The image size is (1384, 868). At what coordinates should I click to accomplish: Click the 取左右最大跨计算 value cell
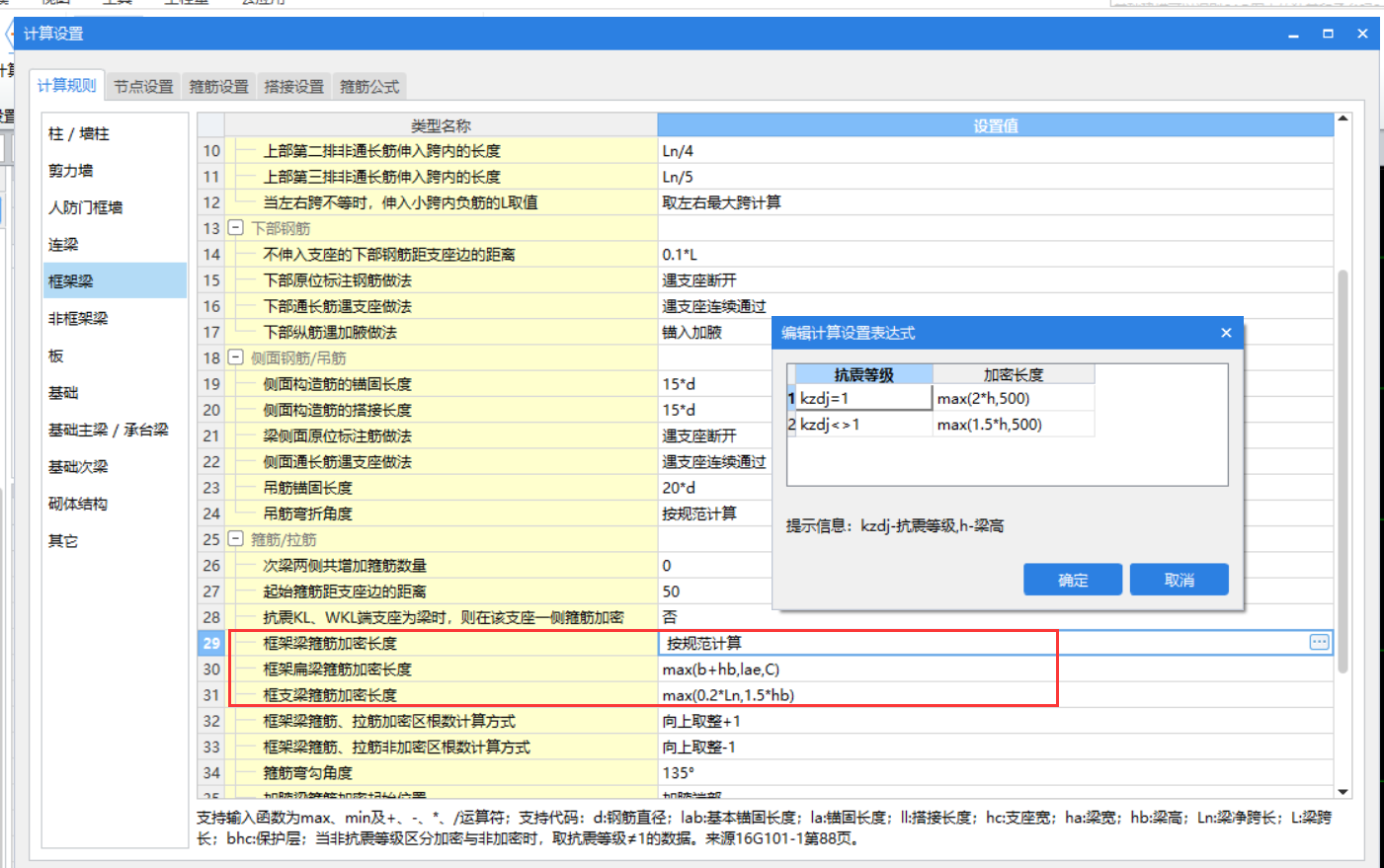pos(996,202)
